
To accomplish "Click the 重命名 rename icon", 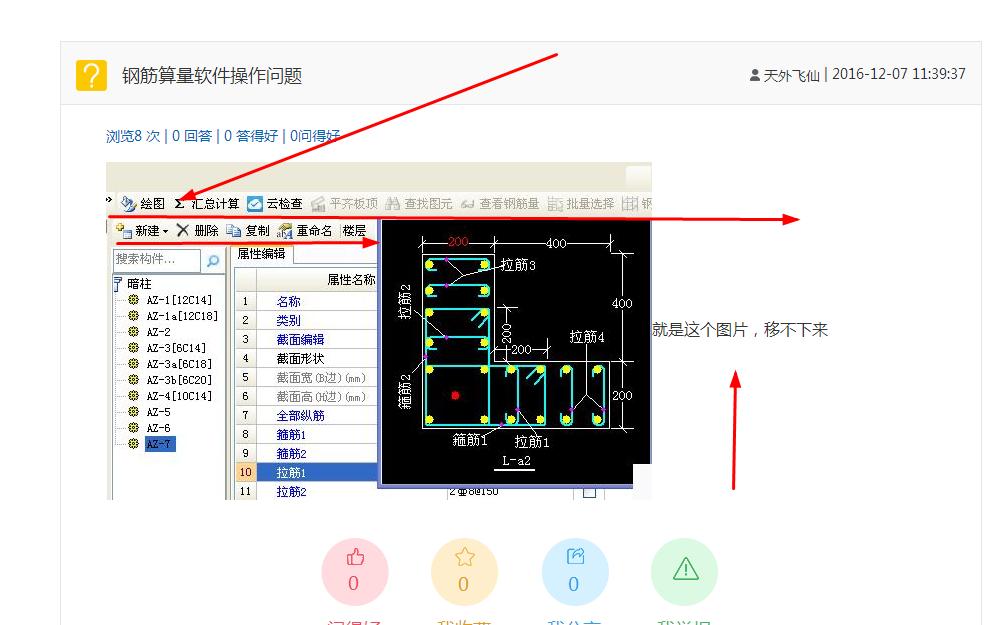I will pyautogui.click(x=284, y=231).
